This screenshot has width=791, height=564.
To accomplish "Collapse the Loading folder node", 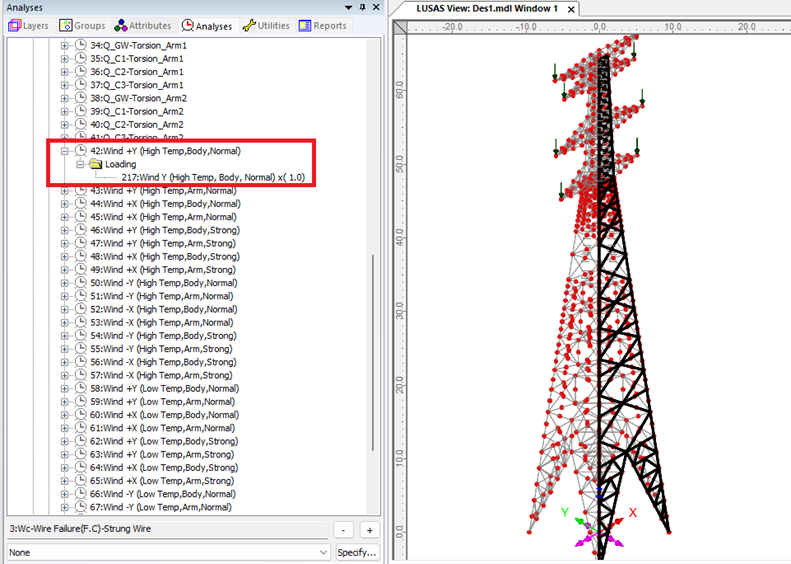I will 81,164.
